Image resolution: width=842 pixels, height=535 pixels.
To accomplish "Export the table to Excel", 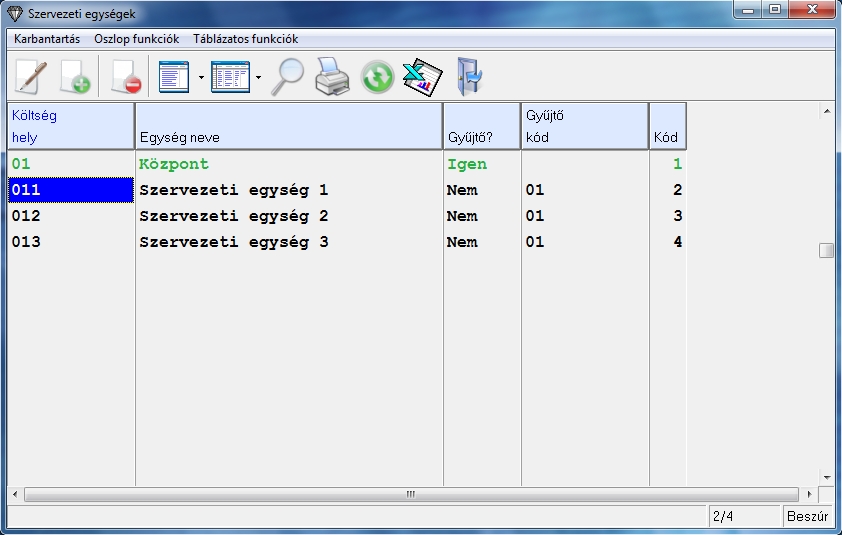I will (x=422, y=77).
